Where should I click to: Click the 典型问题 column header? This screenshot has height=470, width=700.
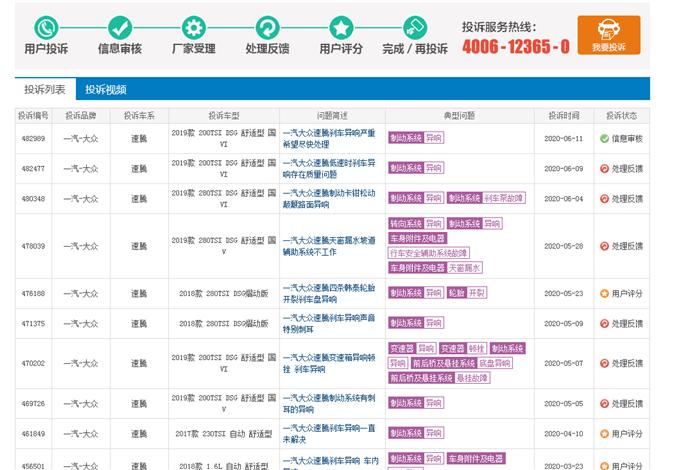pyautogui.click(x=459, y=116)
